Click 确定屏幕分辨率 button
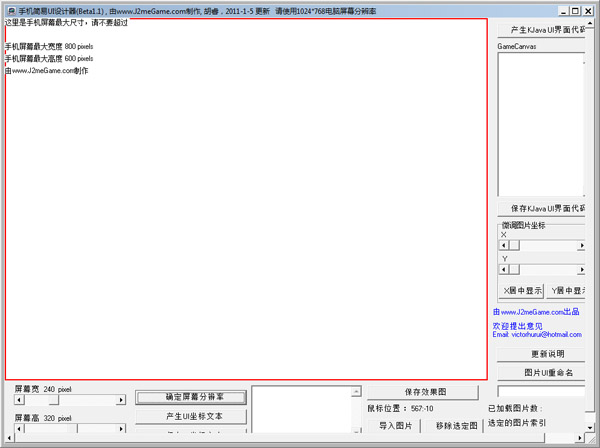 pyautogui.click(x=191, y=397)
